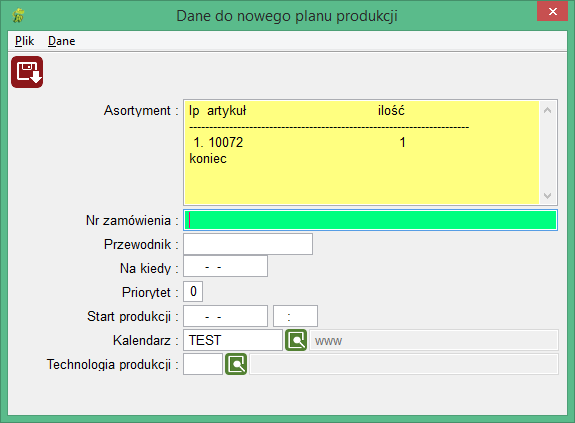Viewport: 575px width, 423px height.
Task: Click scroll up arrow in Asortyment list
Action: coord(547,110)
